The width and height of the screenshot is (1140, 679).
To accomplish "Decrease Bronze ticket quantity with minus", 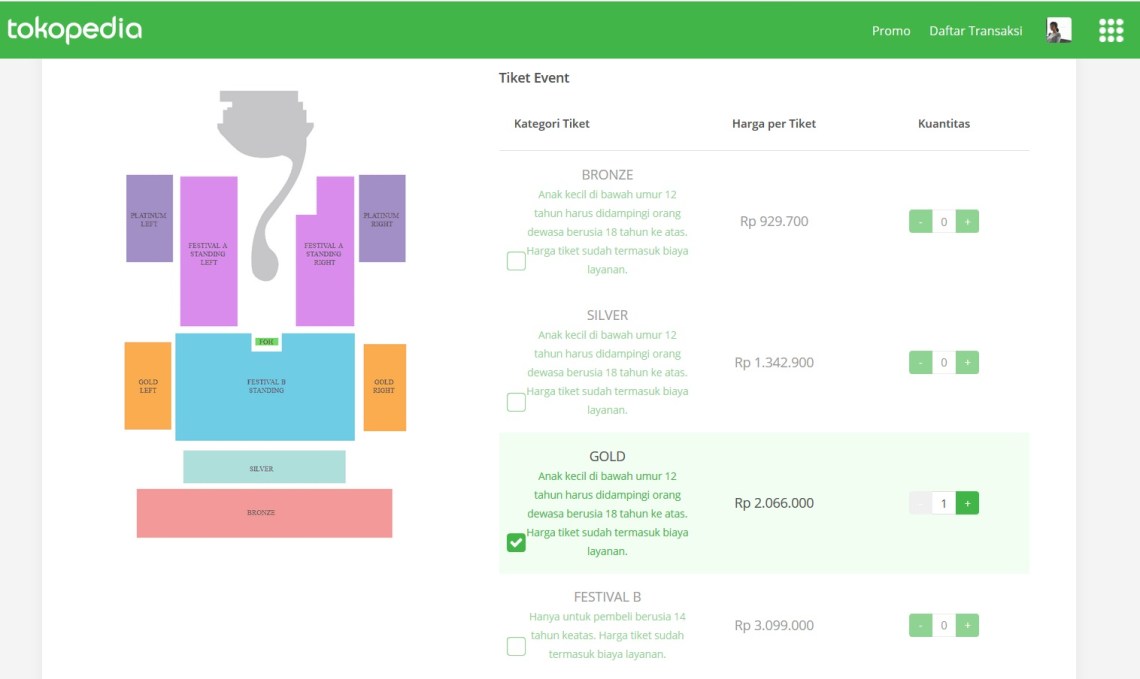I will pyautogui.click(x=920, y=222).
